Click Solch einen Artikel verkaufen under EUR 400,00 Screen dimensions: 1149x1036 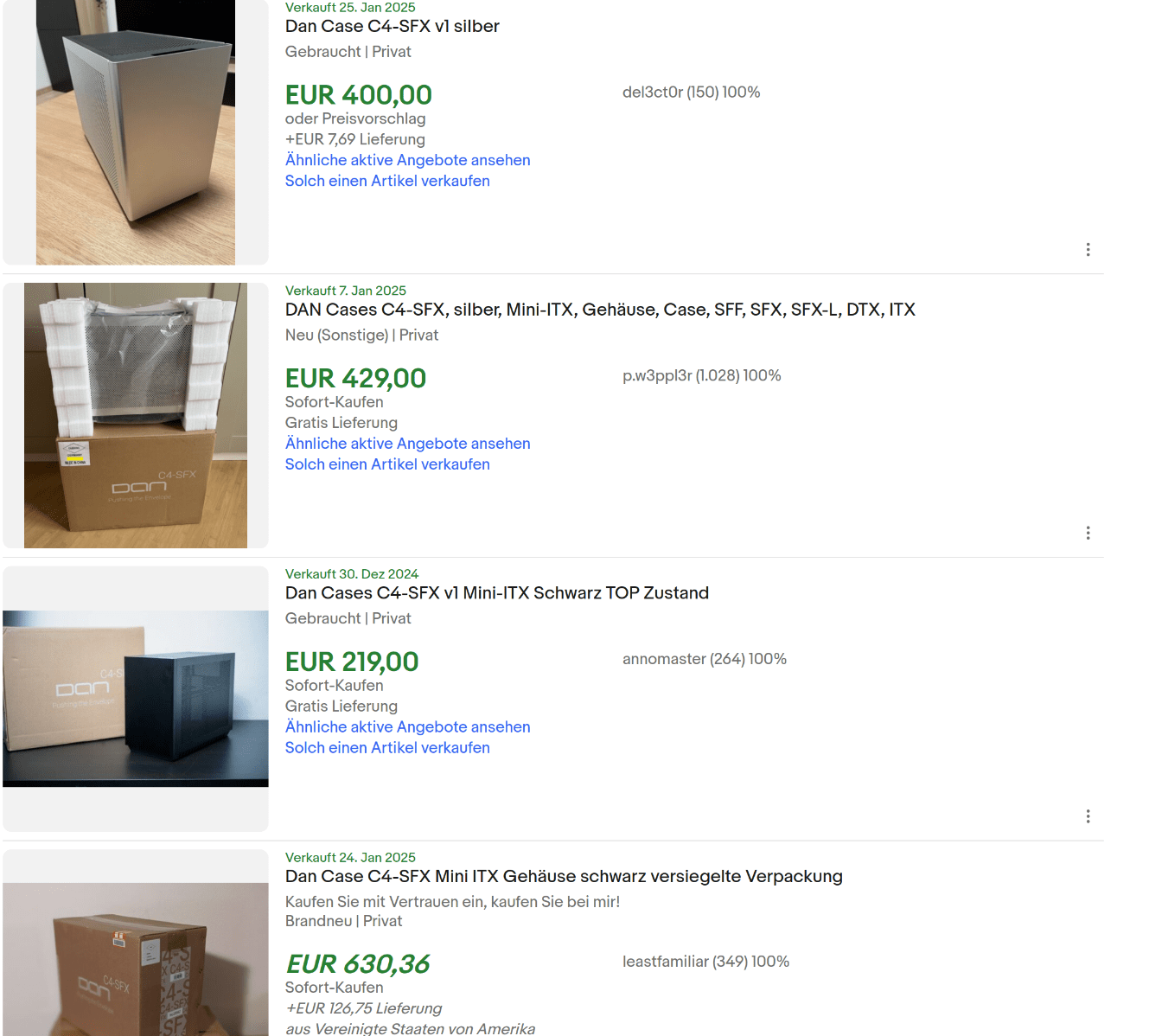pyautogui.click(x=387, y=181)
